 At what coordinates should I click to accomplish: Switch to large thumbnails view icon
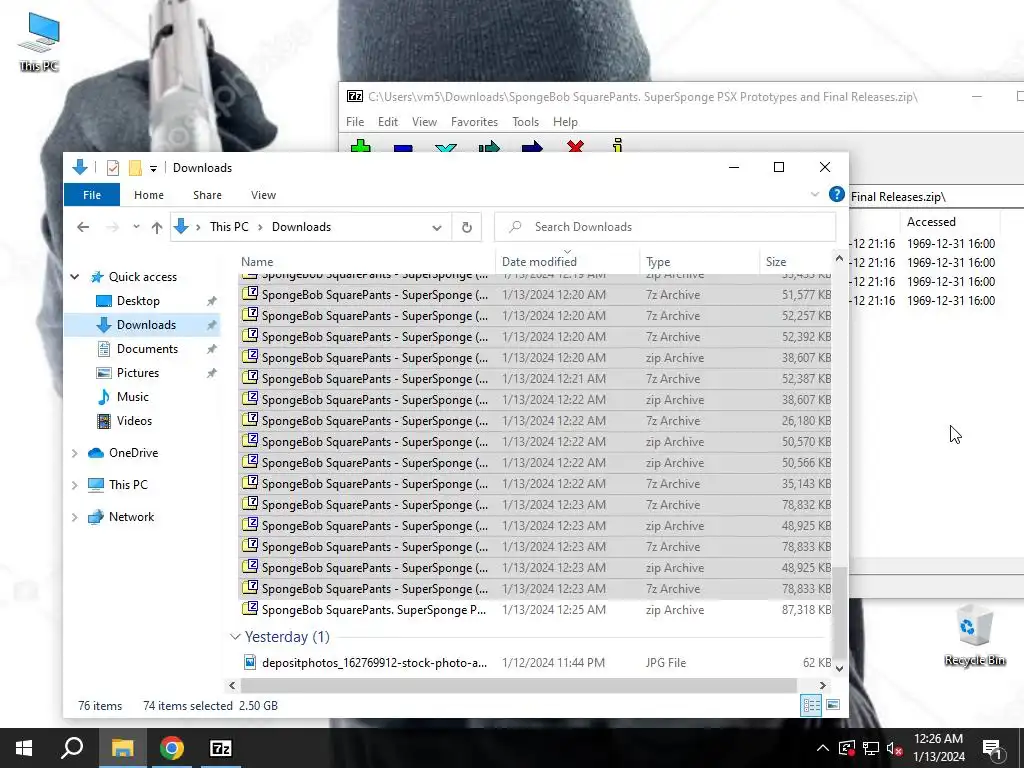coord(833,705)
